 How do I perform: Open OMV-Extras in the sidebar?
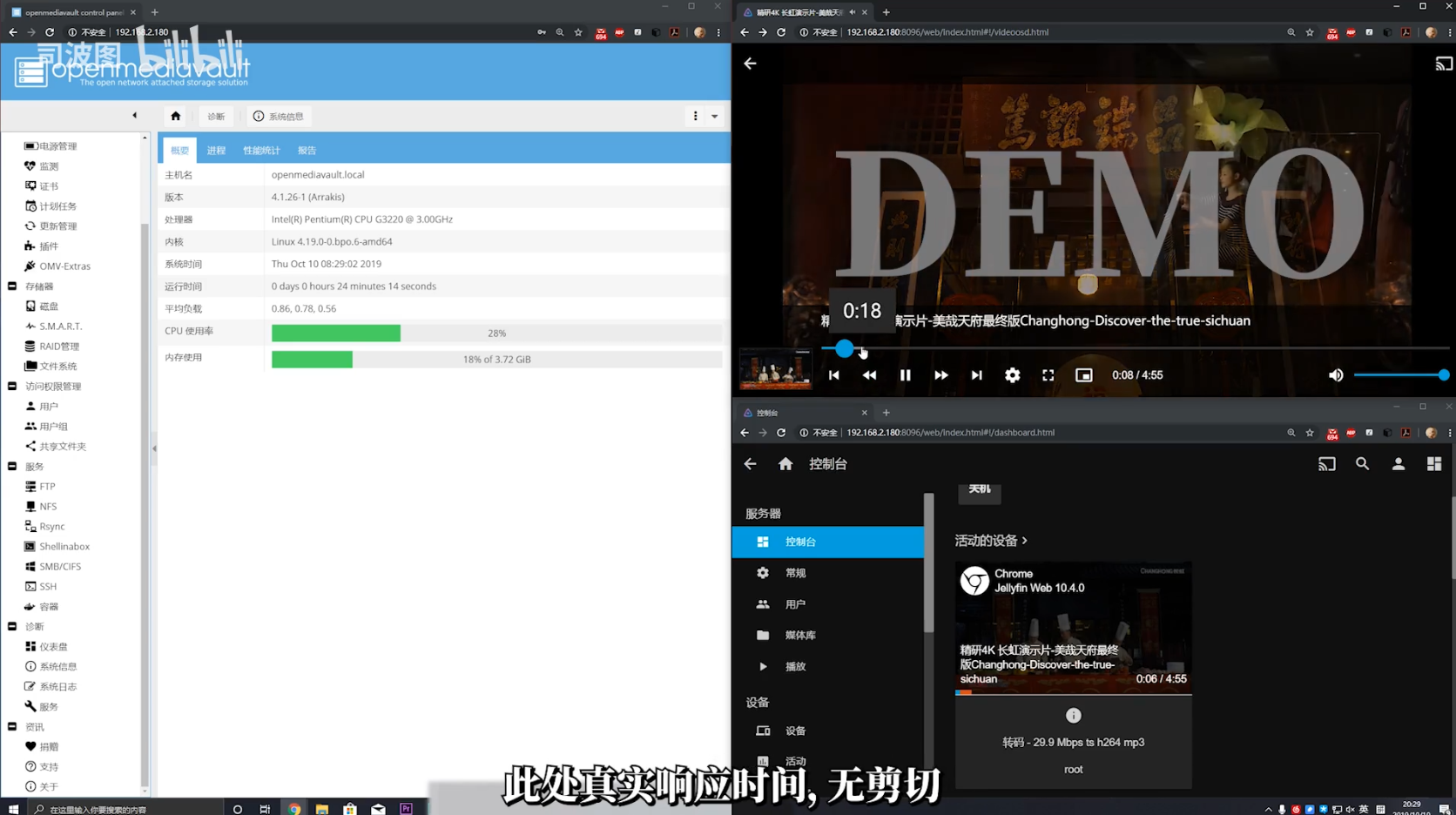click(57, 266)
